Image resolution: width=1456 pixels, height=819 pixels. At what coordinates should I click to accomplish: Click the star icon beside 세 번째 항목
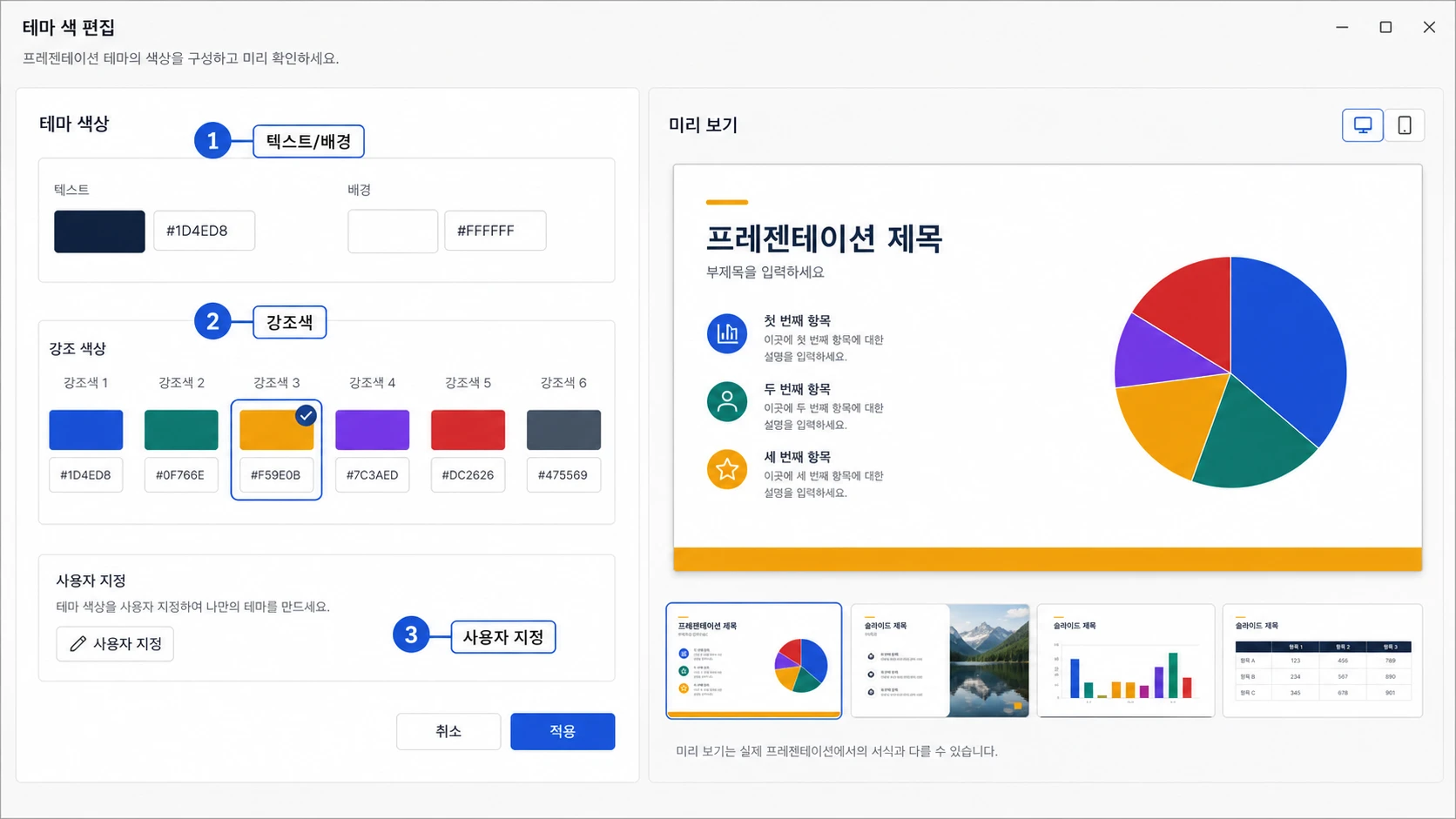pos(727,469)
